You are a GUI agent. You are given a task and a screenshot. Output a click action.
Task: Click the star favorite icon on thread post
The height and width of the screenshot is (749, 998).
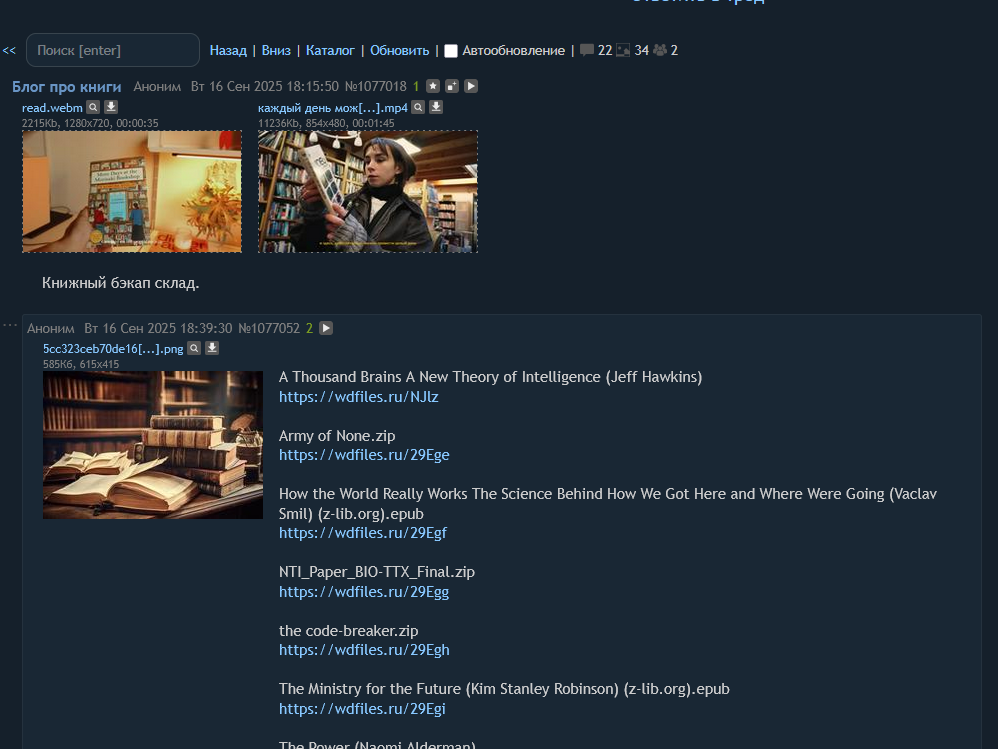click(433, 87)
